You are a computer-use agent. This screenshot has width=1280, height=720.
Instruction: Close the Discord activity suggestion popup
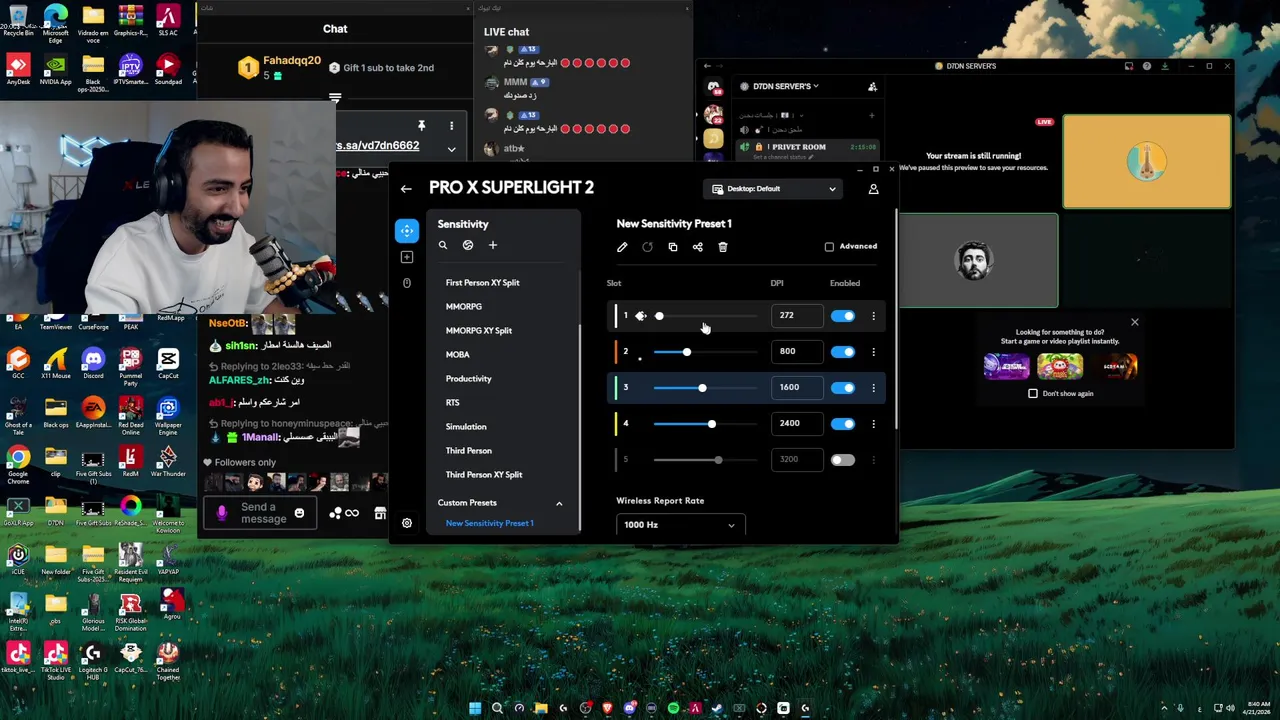pyautogui.click(x=1134, y=322)
